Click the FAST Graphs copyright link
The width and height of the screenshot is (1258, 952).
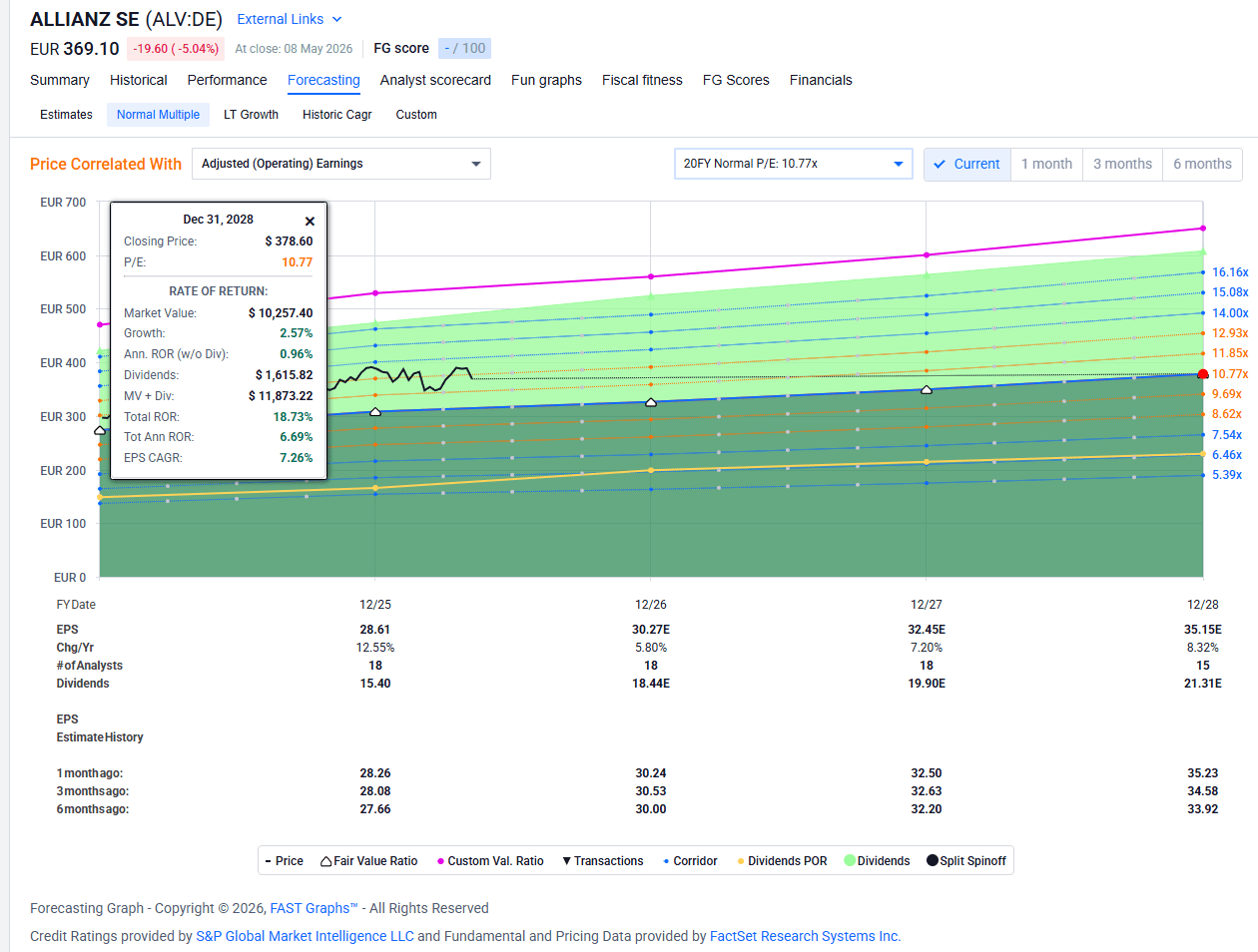314,908
